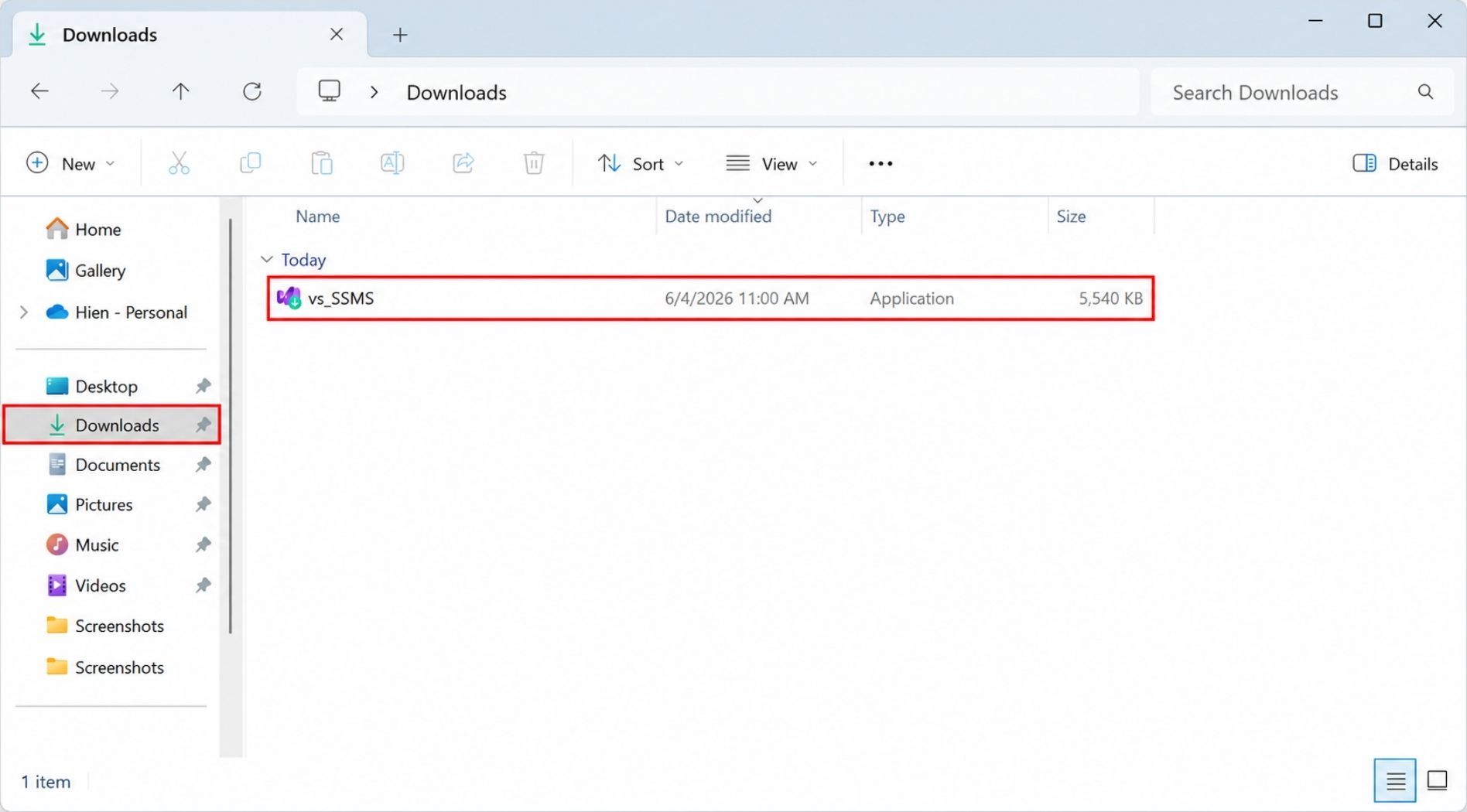Open the See more three-dots menu
Screen dimensions: 1467x812
[x=881, y=163]
